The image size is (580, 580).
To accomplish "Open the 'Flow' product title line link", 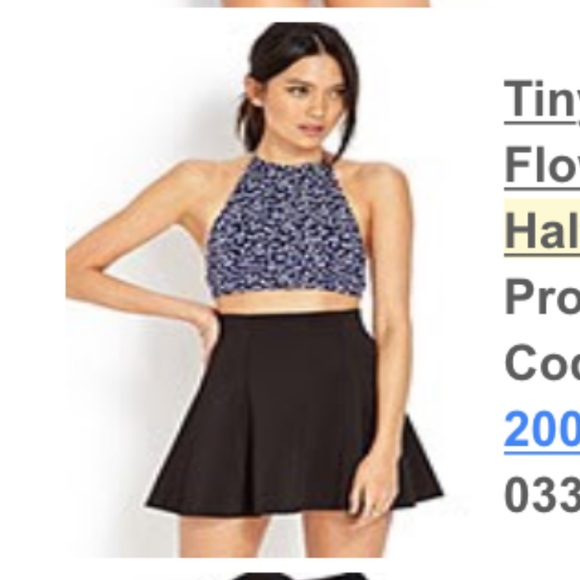I will 542,165.
